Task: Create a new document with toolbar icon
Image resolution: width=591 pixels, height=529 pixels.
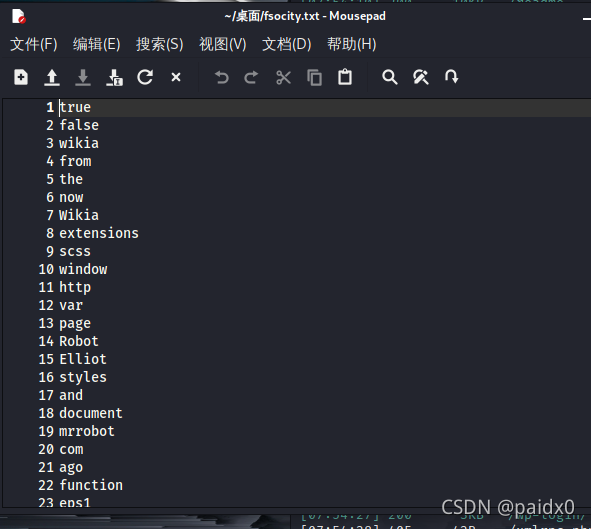Action: tap(21, 77)
